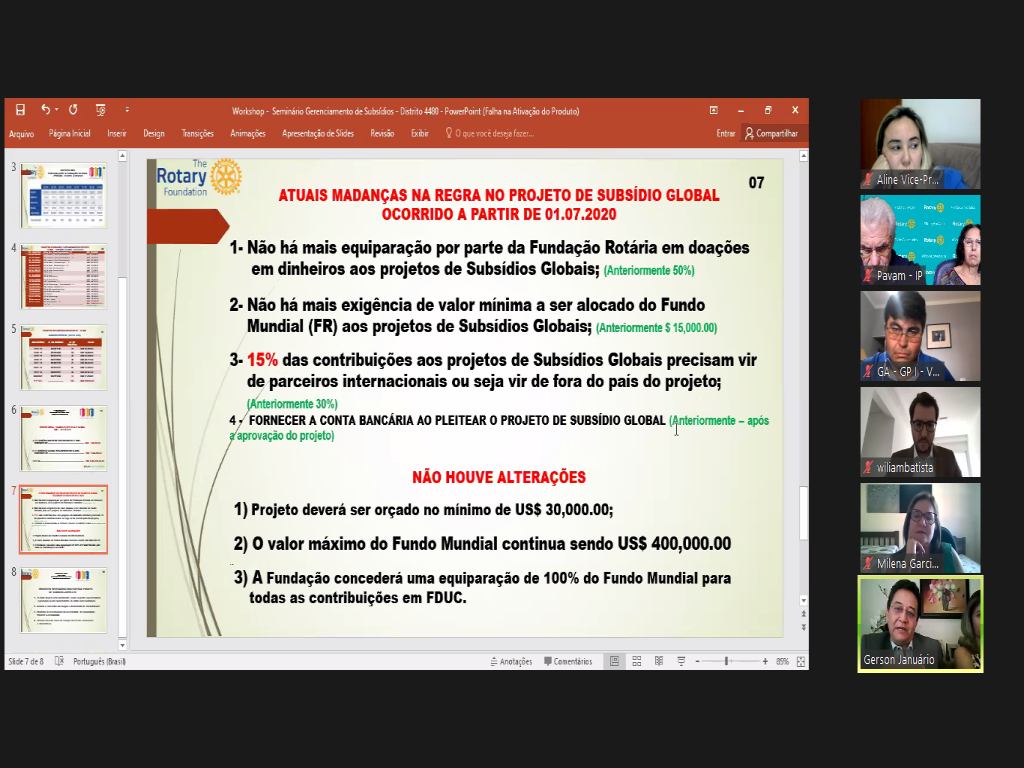Toggle Comentários pane in status bar
The height and width of the screenshot is (768, 1024).
click(x=568, y=661)
